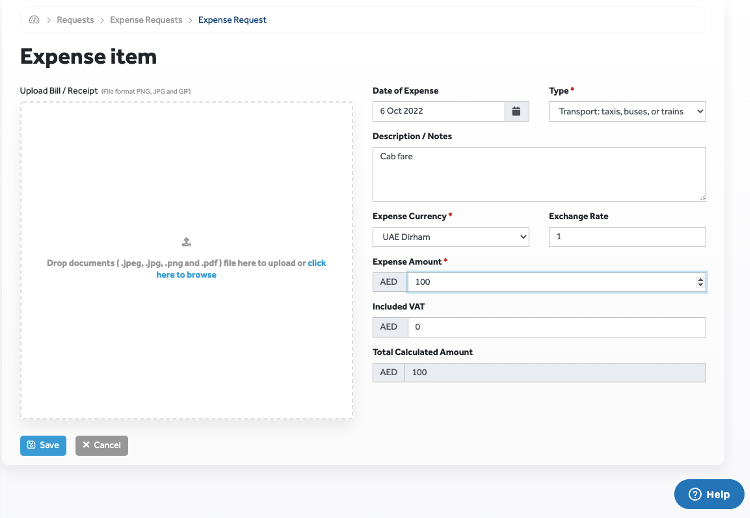750x518 pixels.
Task: Click the Included VAT input field
Action: 554,327
